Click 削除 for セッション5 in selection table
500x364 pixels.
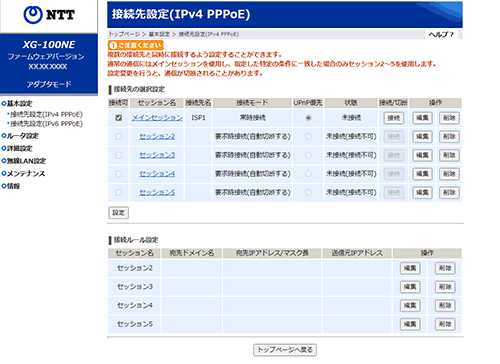pos(449,193)
